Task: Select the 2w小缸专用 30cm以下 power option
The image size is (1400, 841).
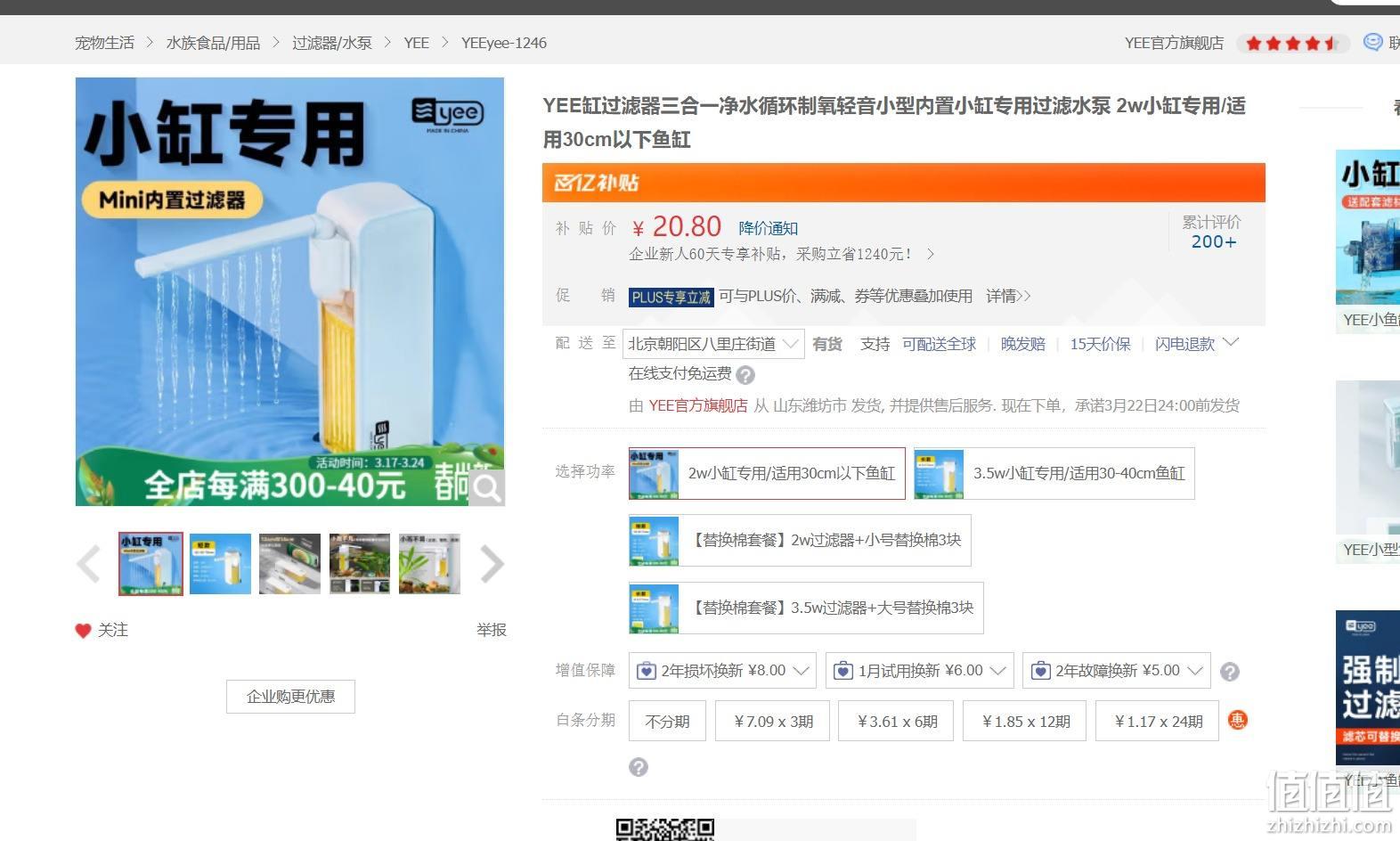Action: (x=767, y=473)
